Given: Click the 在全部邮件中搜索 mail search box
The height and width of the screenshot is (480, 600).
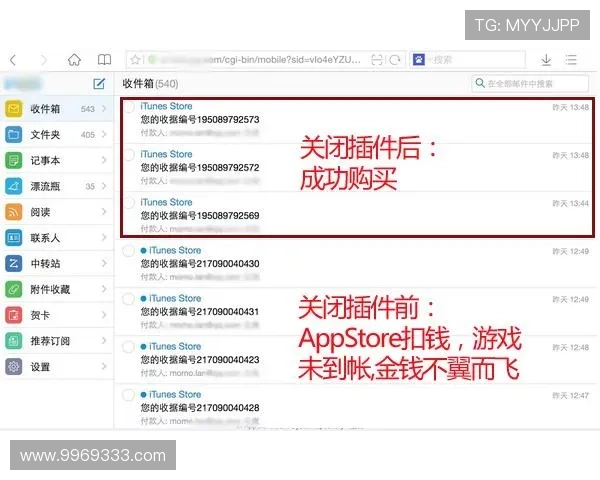Looking at the screenshot, I should click(x=530, y=83).
